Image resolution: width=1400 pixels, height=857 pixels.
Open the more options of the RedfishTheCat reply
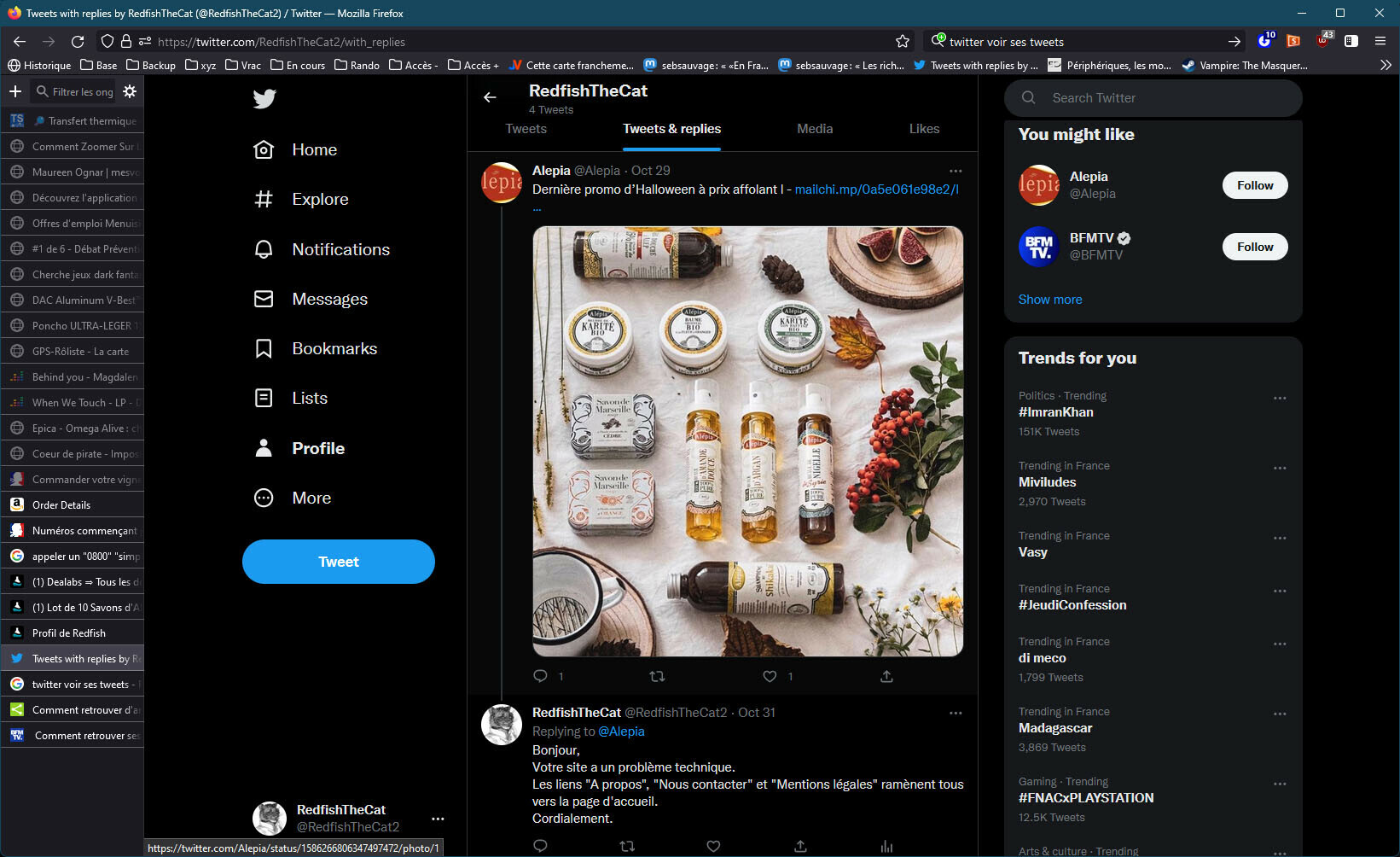[956, 713]
